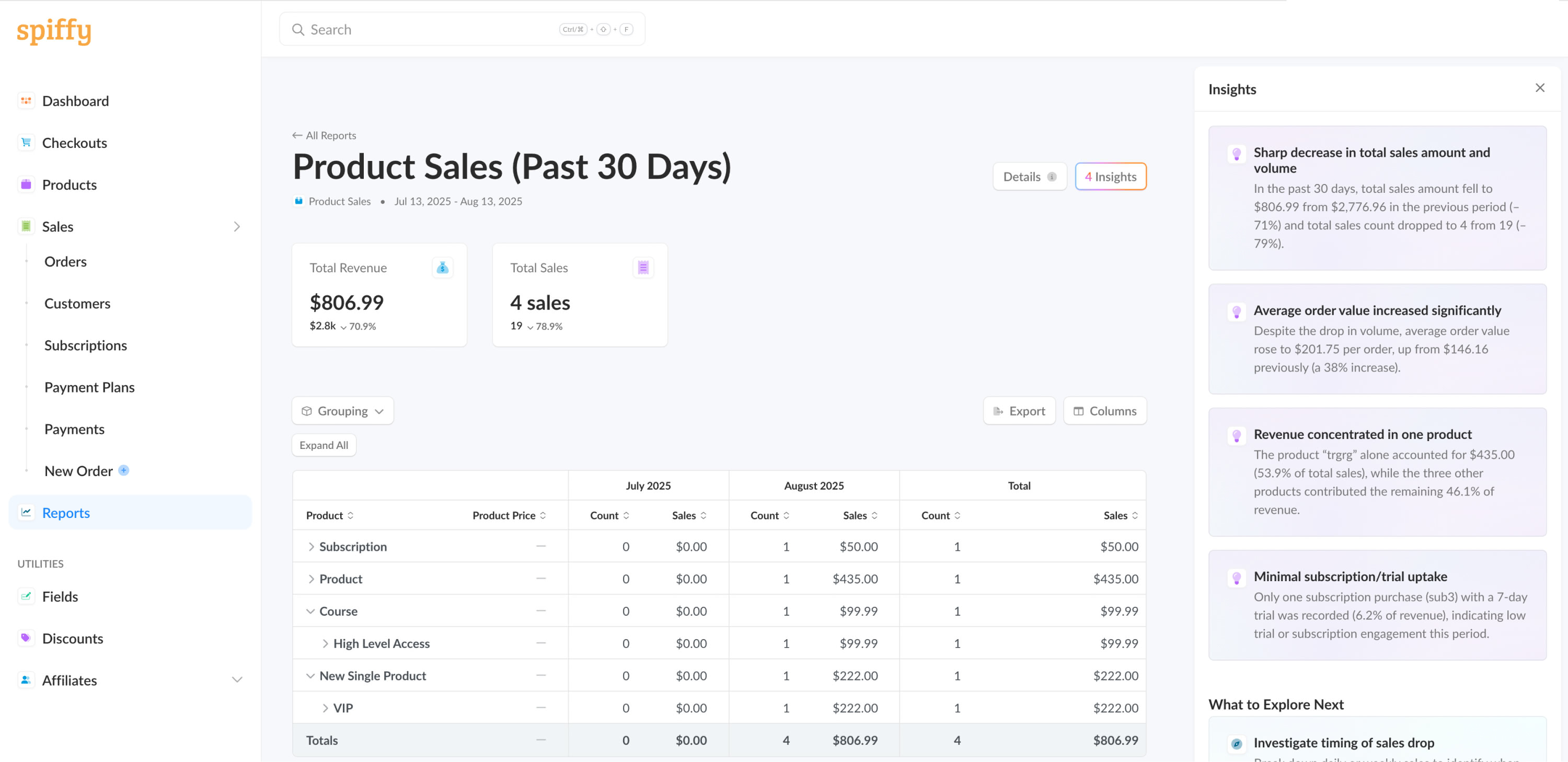Collapse the Course row

pos(310,611)
